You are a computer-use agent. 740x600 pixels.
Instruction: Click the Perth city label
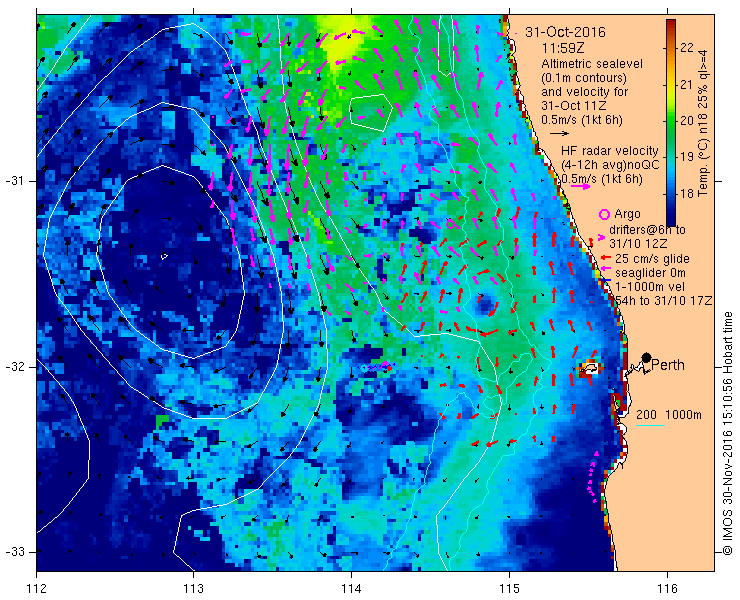668,365
